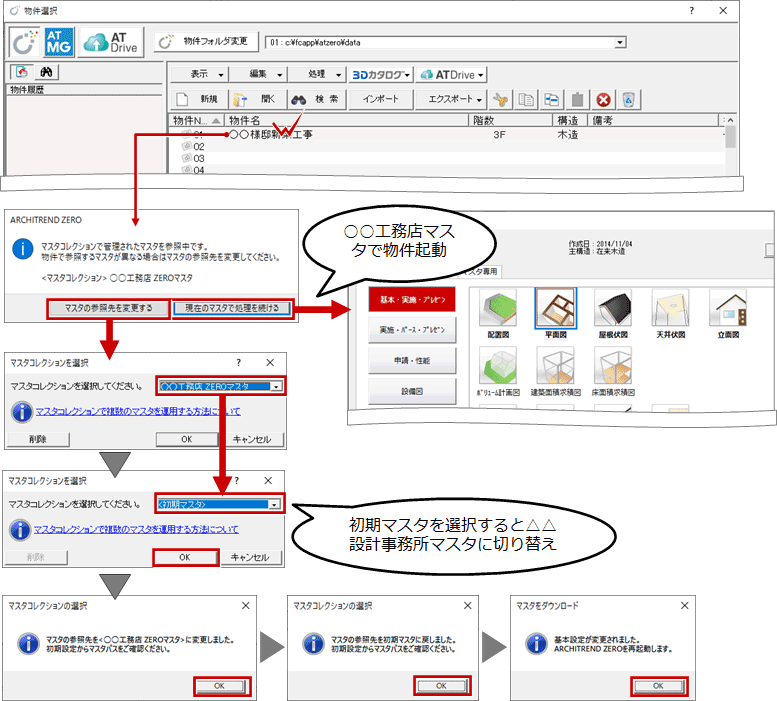Close the マスタをダウンロード dialog
This screenshot has height=701, width=777.
pos(684,605)
